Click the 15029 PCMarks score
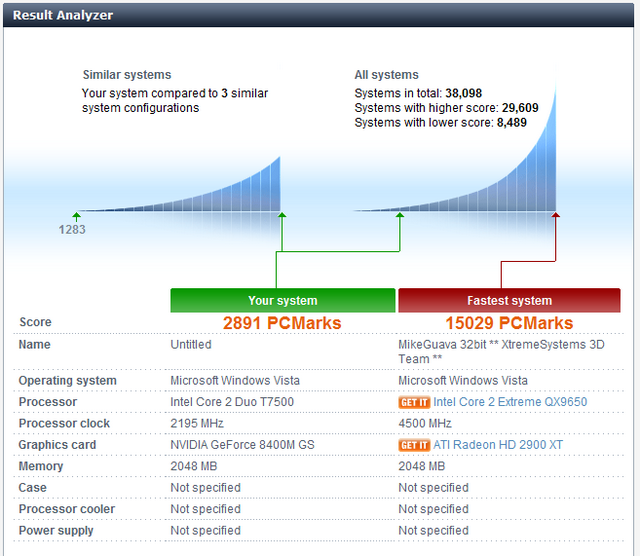This screenshot has width=640, height=556. [509, 323]
